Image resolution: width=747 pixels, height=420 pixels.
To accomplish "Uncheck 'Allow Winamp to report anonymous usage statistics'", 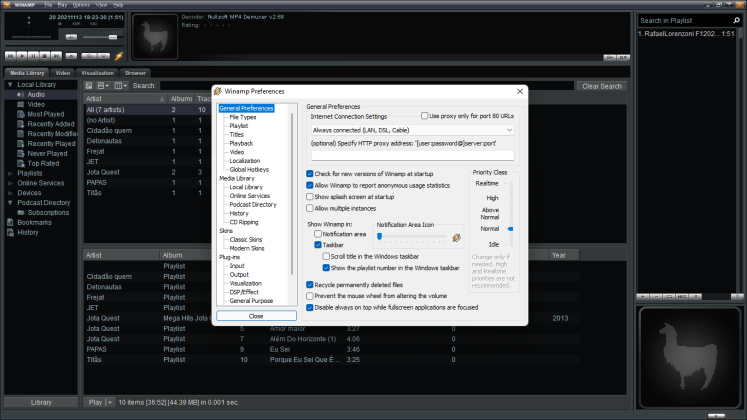I will tap(310, 185).
